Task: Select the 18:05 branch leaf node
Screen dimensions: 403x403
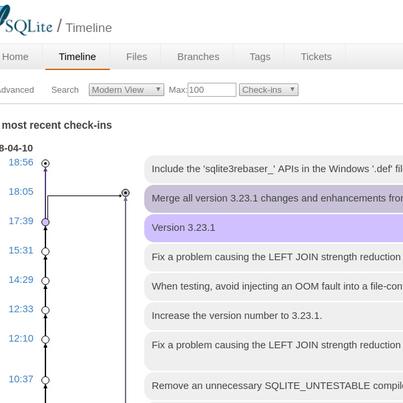Action: (125, 193)
